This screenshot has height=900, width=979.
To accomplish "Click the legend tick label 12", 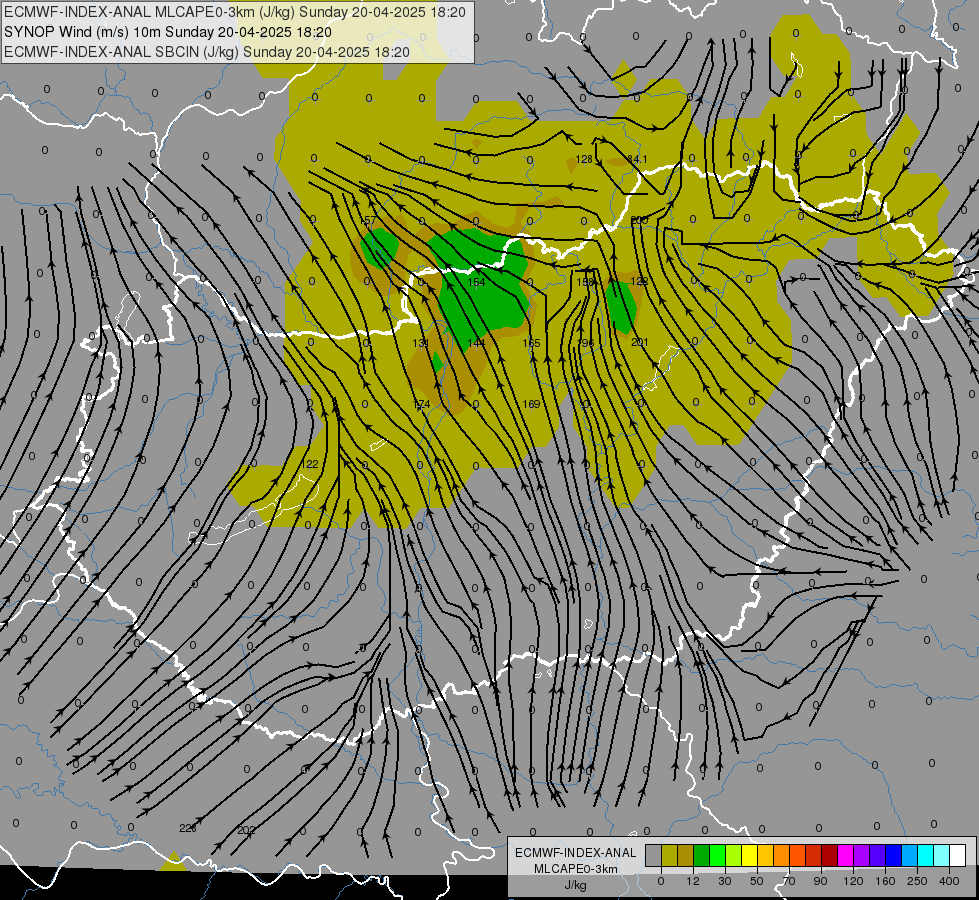I will pyautogui.click(x=693, y=881).
